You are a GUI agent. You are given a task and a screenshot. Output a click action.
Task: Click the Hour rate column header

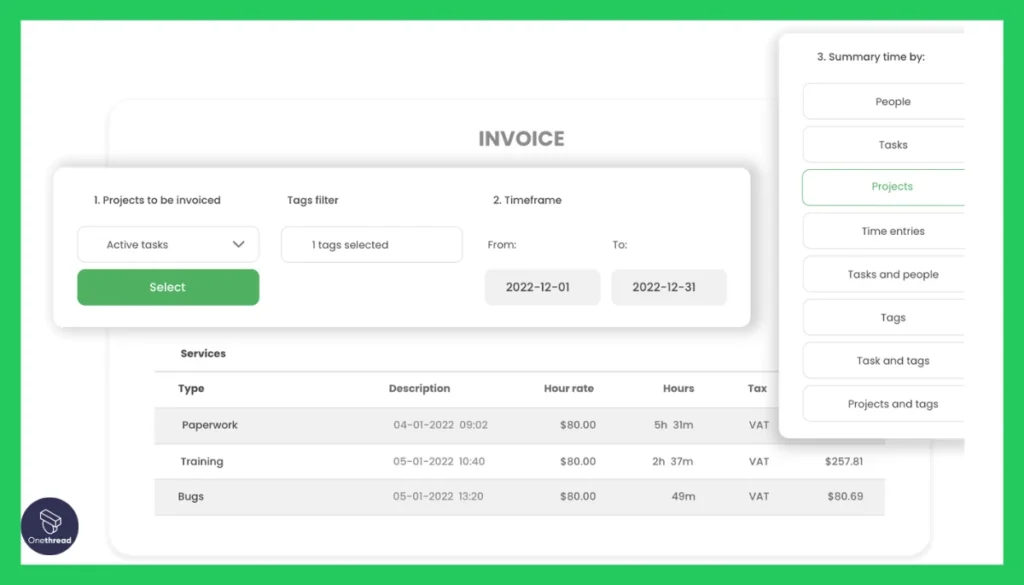click(x=569, y=388)
